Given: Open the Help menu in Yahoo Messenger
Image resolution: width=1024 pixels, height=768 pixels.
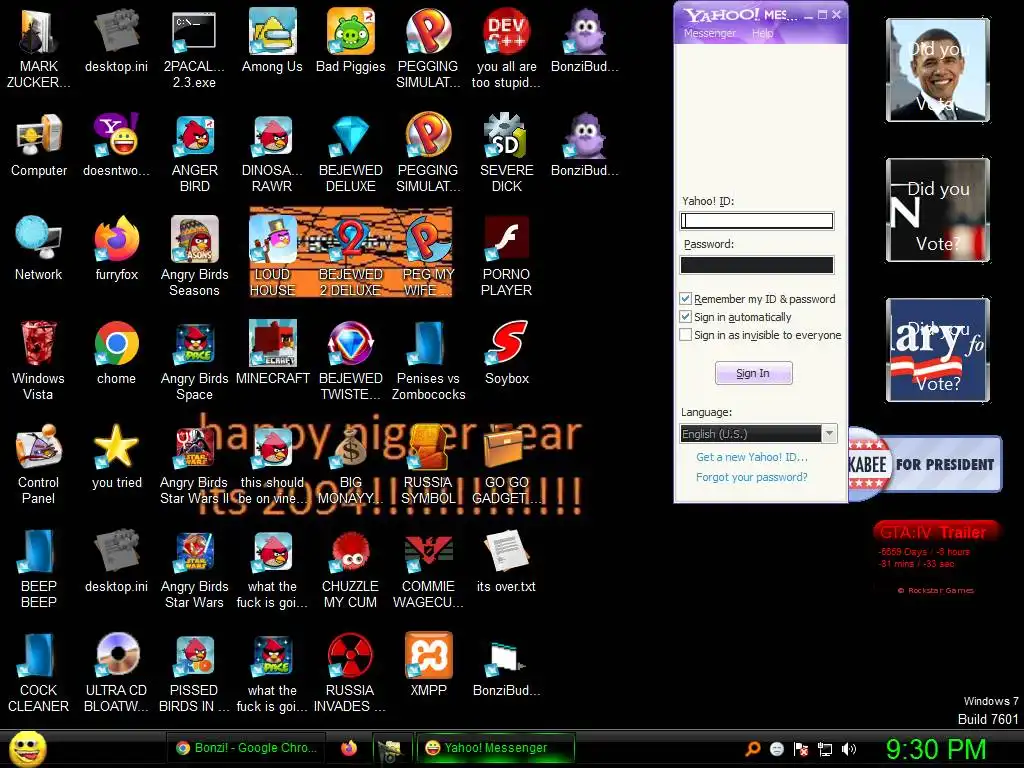Looking at the screenshot, I should click(762, 33).
